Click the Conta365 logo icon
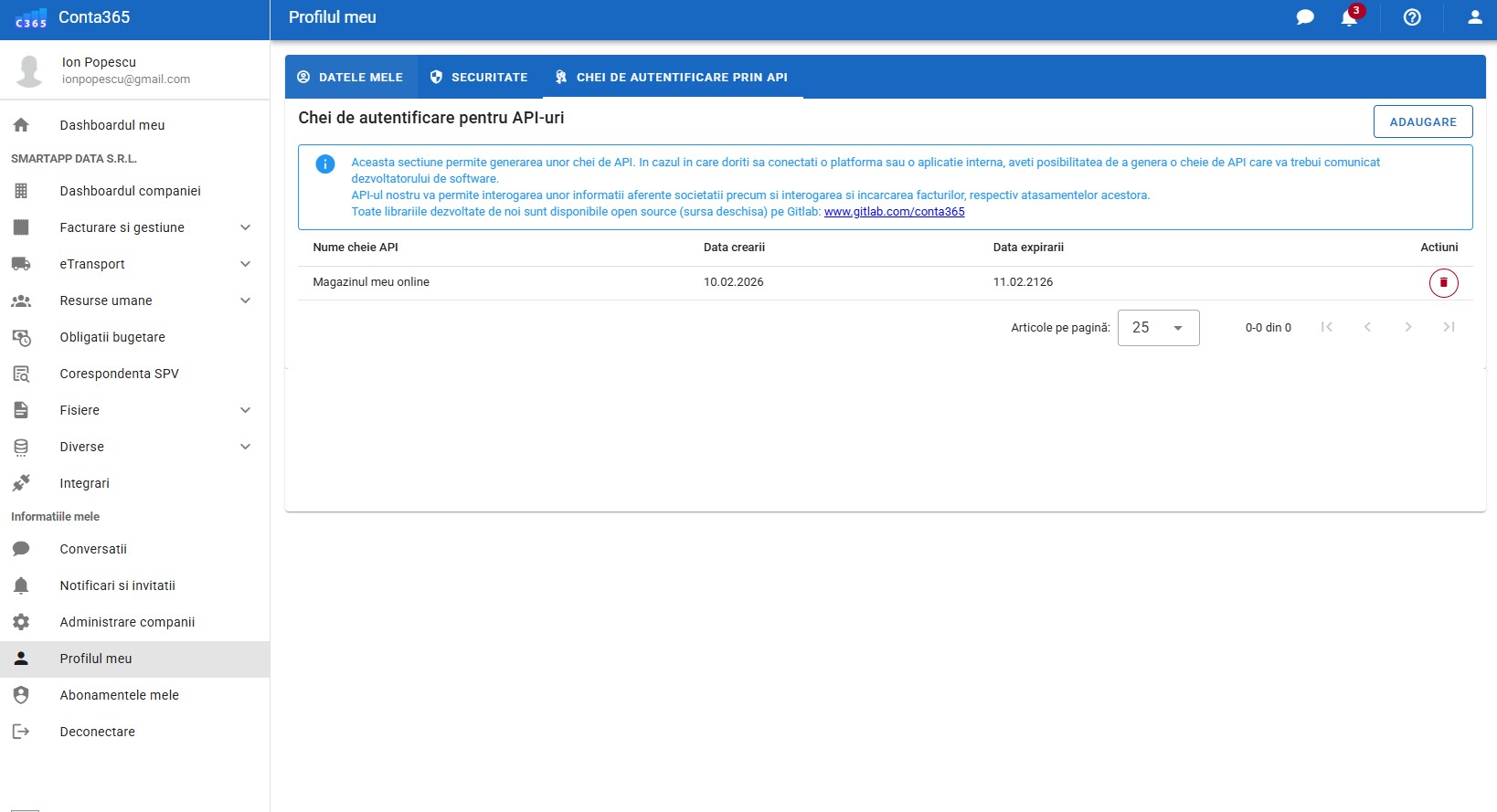 point(31,18)
